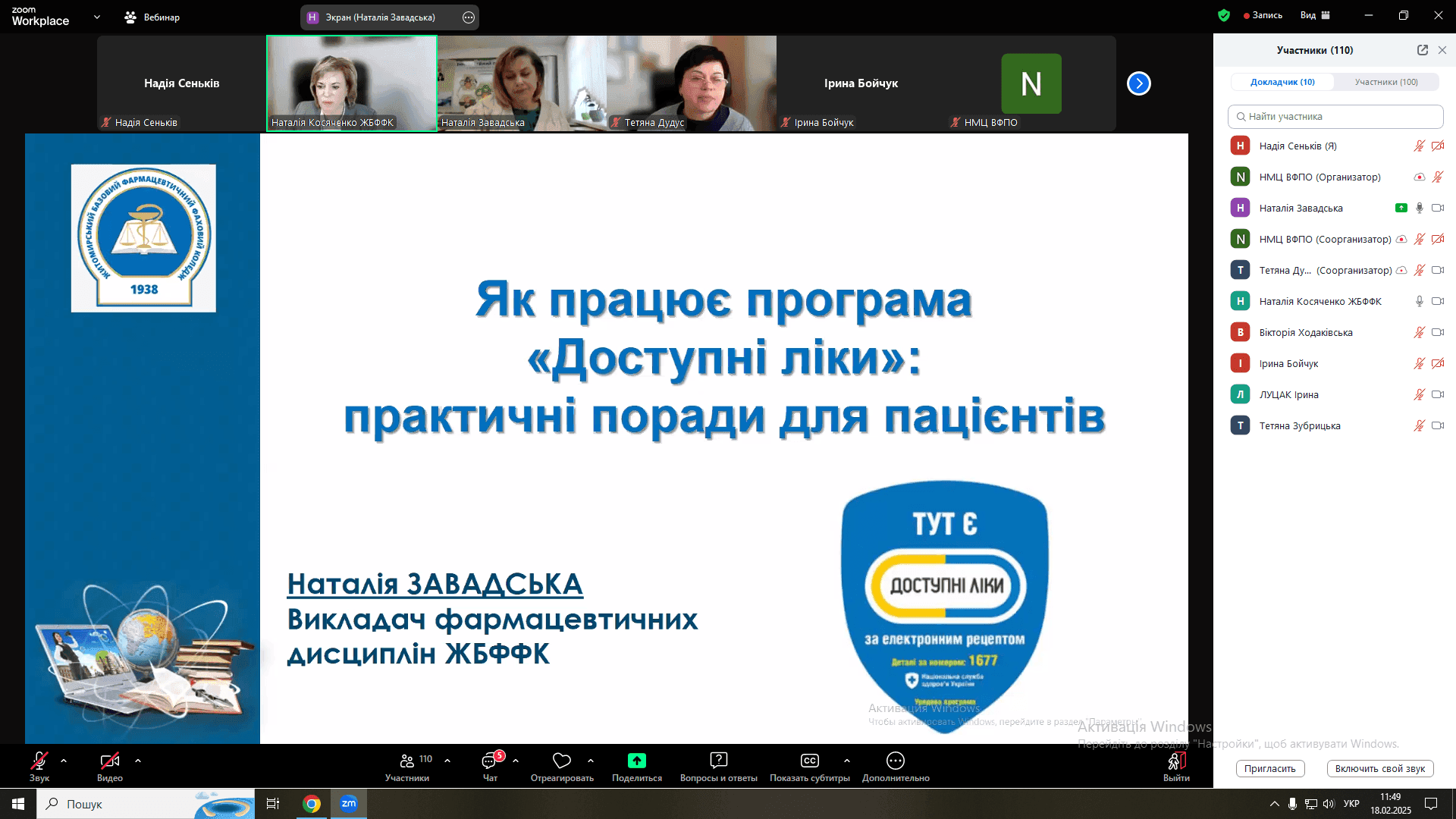Open screen share options ellipsis for Наталія Завадська
Screen dimensions: 1456x819
(469, 17)
